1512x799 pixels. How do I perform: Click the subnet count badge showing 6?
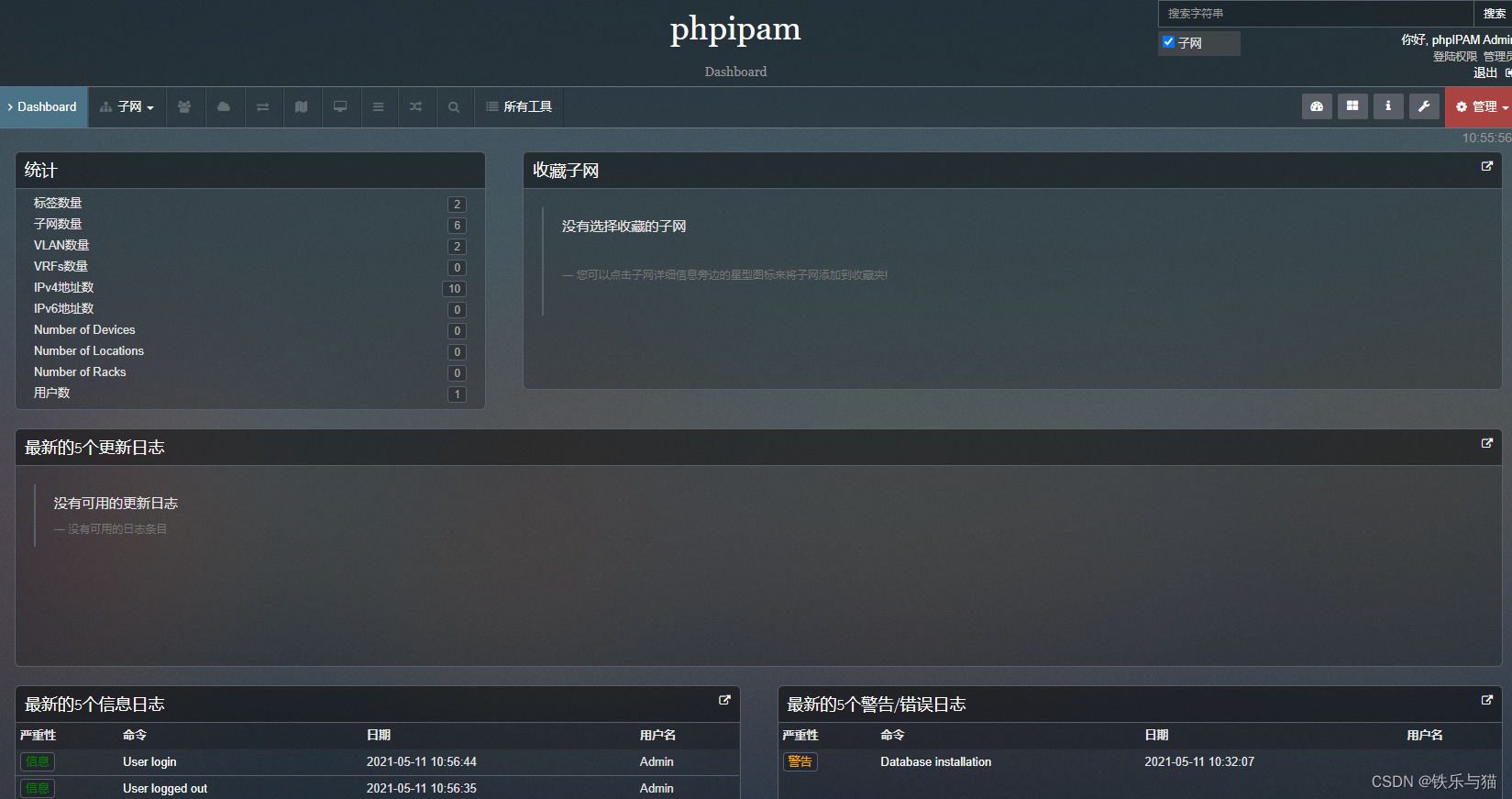click(x=458, y=226)
